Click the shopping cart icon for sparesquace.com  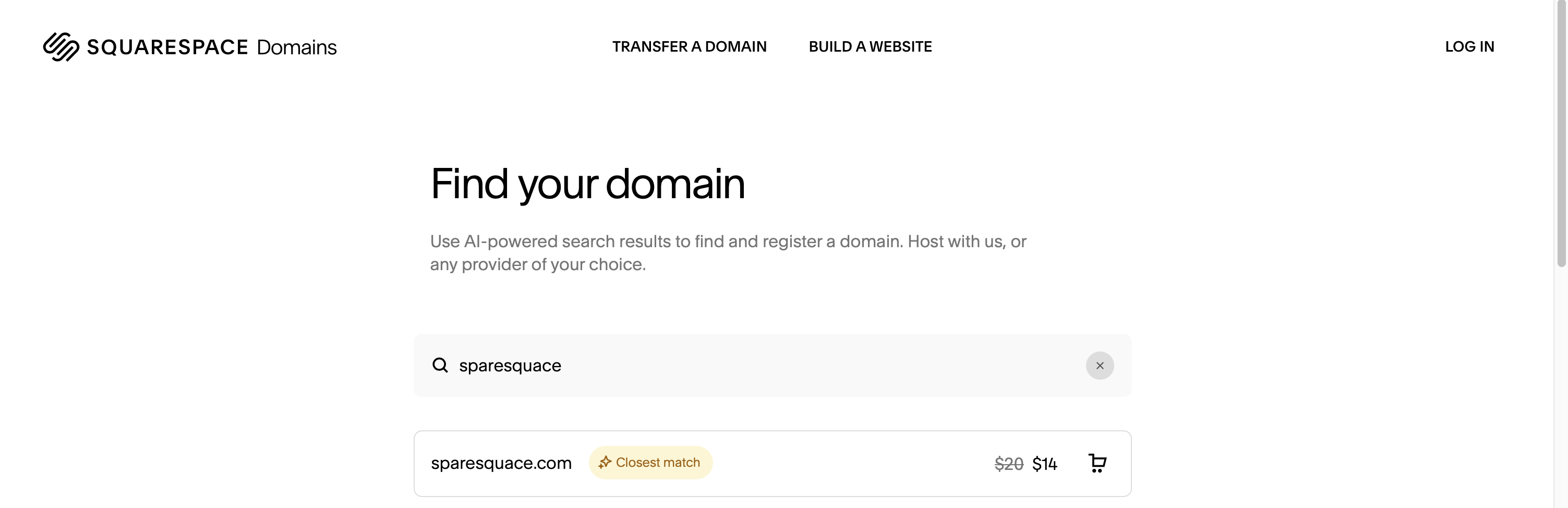(x=1097, y=463)
